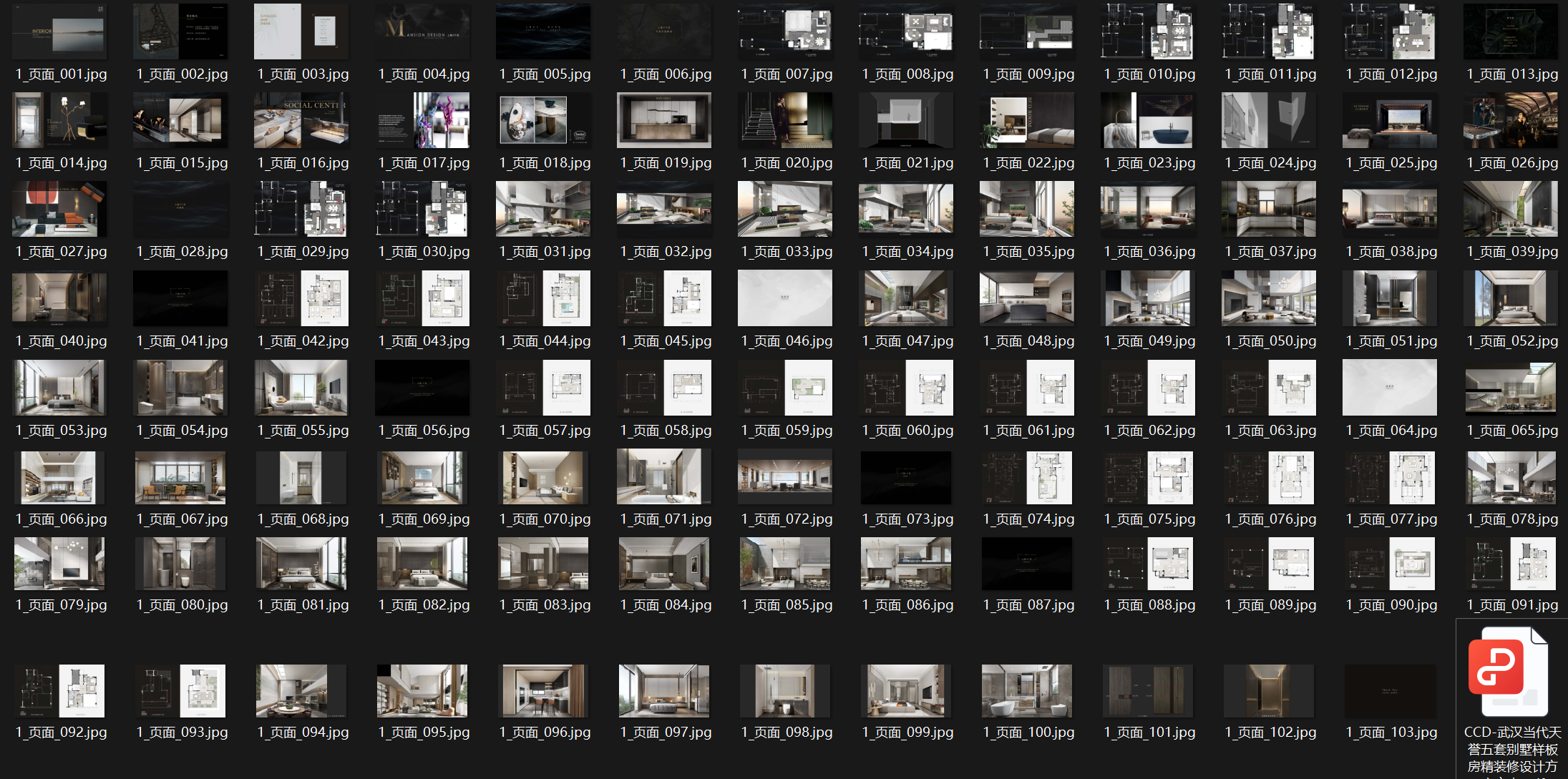Select floor plan image 1_页面_010.jpg
The width and height of the screenshot is (1568, 779).
[x=1149, y=32]
